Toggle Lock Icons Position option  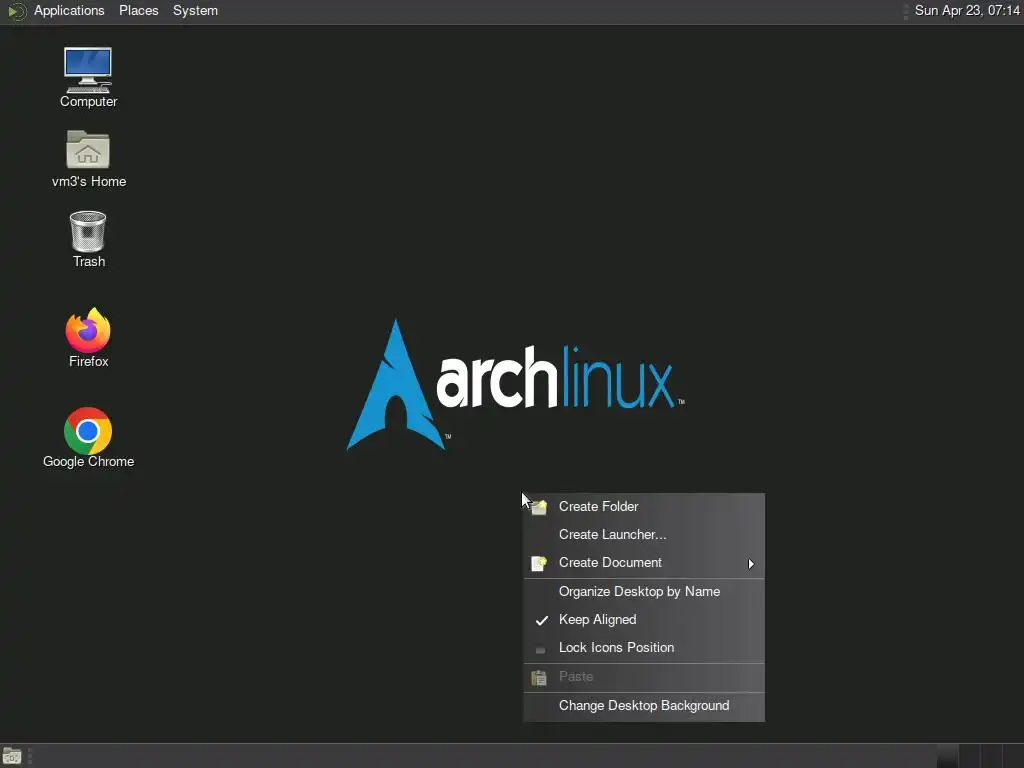coord(644,648)
